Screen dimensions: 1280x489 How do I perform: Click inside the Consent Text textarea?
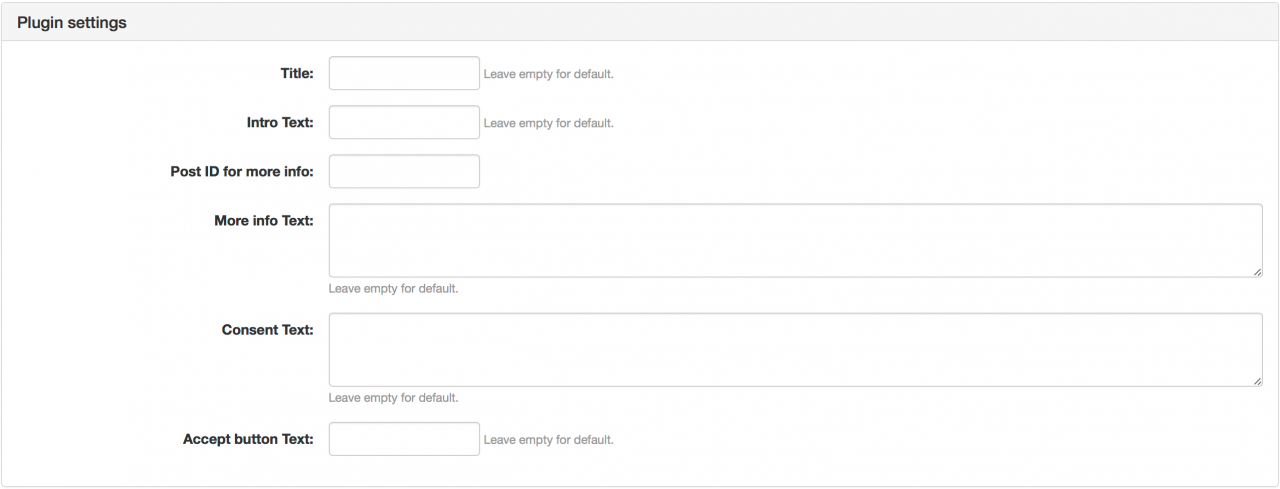point(795,349)
